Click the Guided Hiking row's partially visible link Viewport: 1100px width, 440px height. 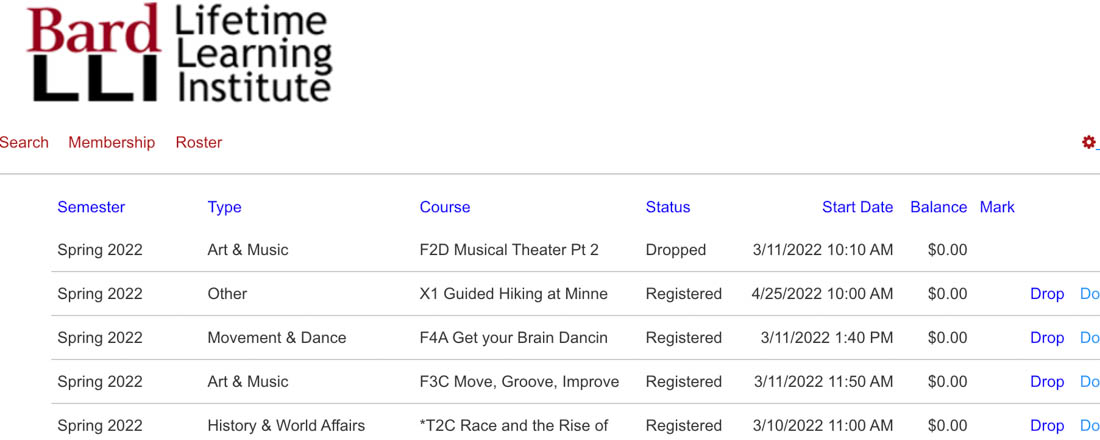(1089, 294)
